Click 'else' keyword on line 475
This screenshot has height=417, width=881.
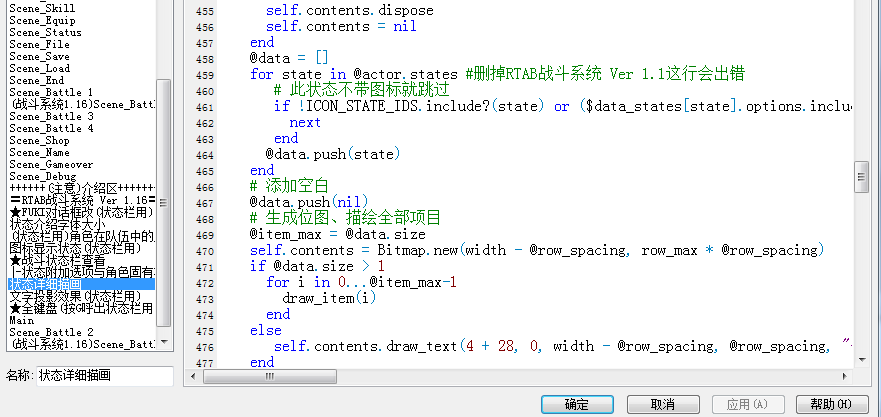point(266,330)
